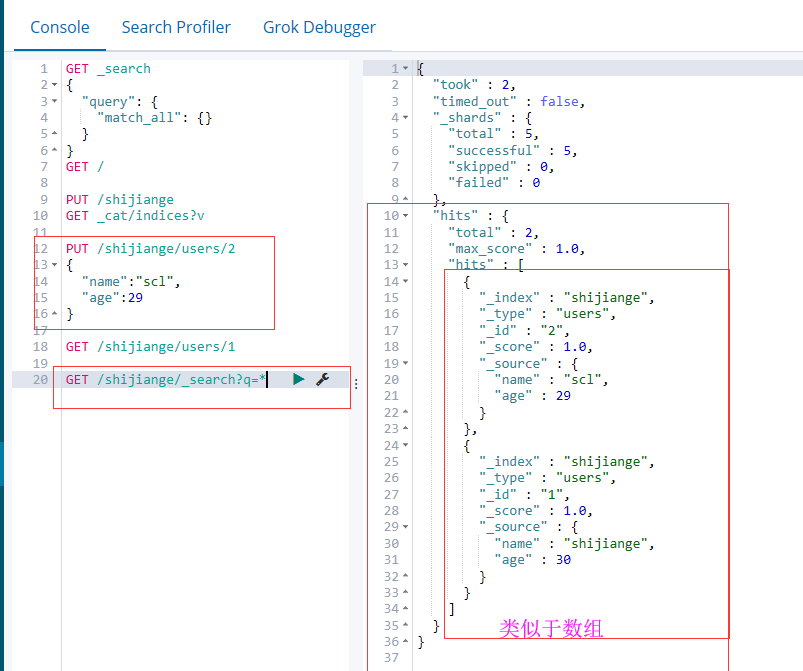Click the '"_id" : "2"' response line

524,331
